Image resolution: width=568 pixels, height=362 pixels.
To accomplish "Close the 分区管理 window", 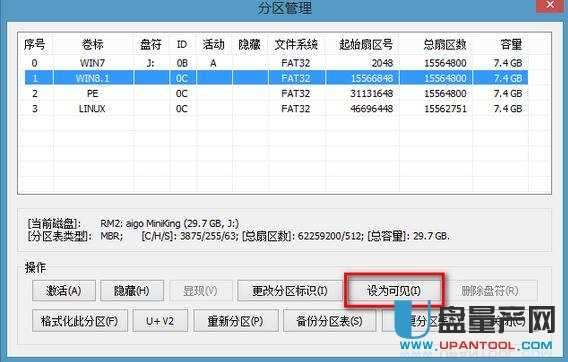I will pos(551,5).
